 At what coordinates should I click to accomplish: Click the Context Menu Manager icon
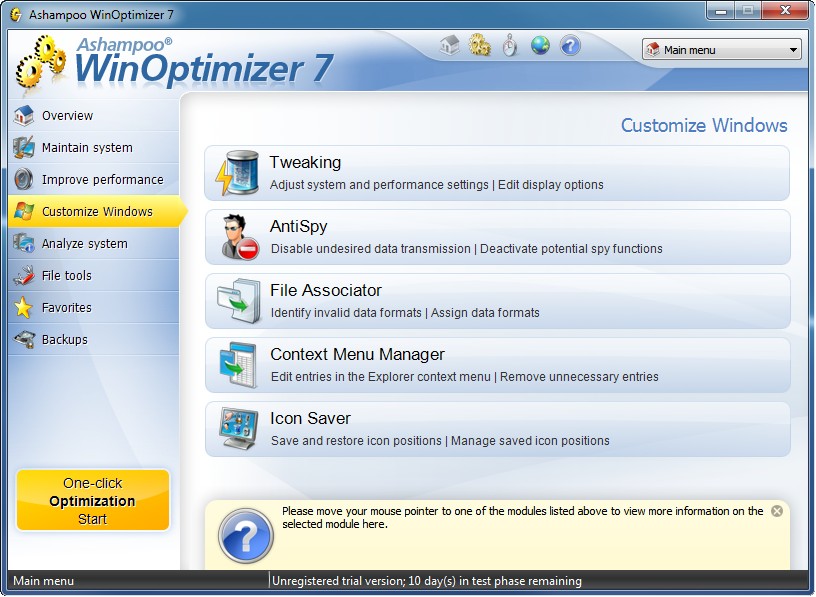(238, 365)
